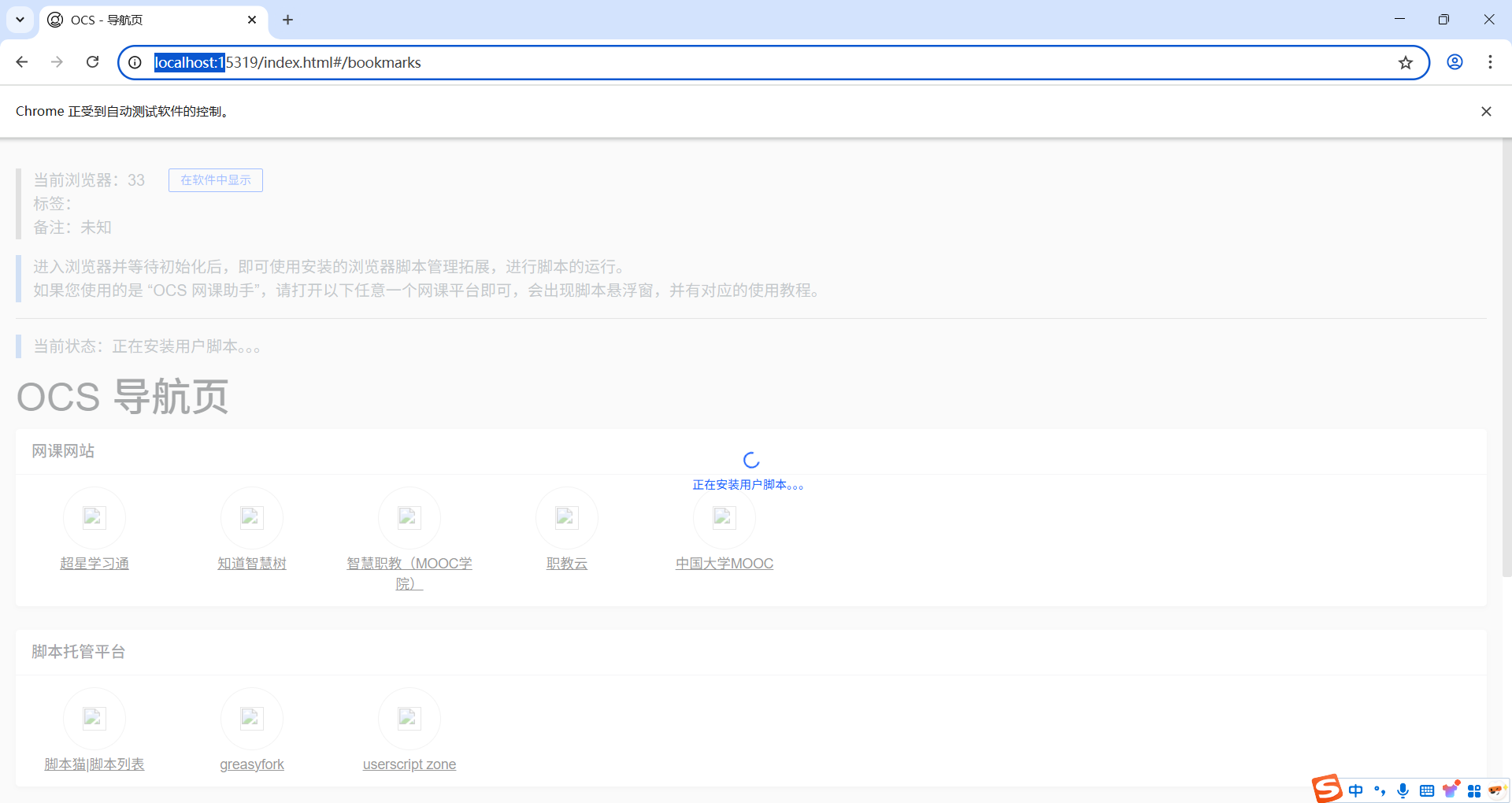The height and width of the screenshot is (803, 1512).
Task: Click Sogou AI assistant mascot icon
Action: 1498,790
